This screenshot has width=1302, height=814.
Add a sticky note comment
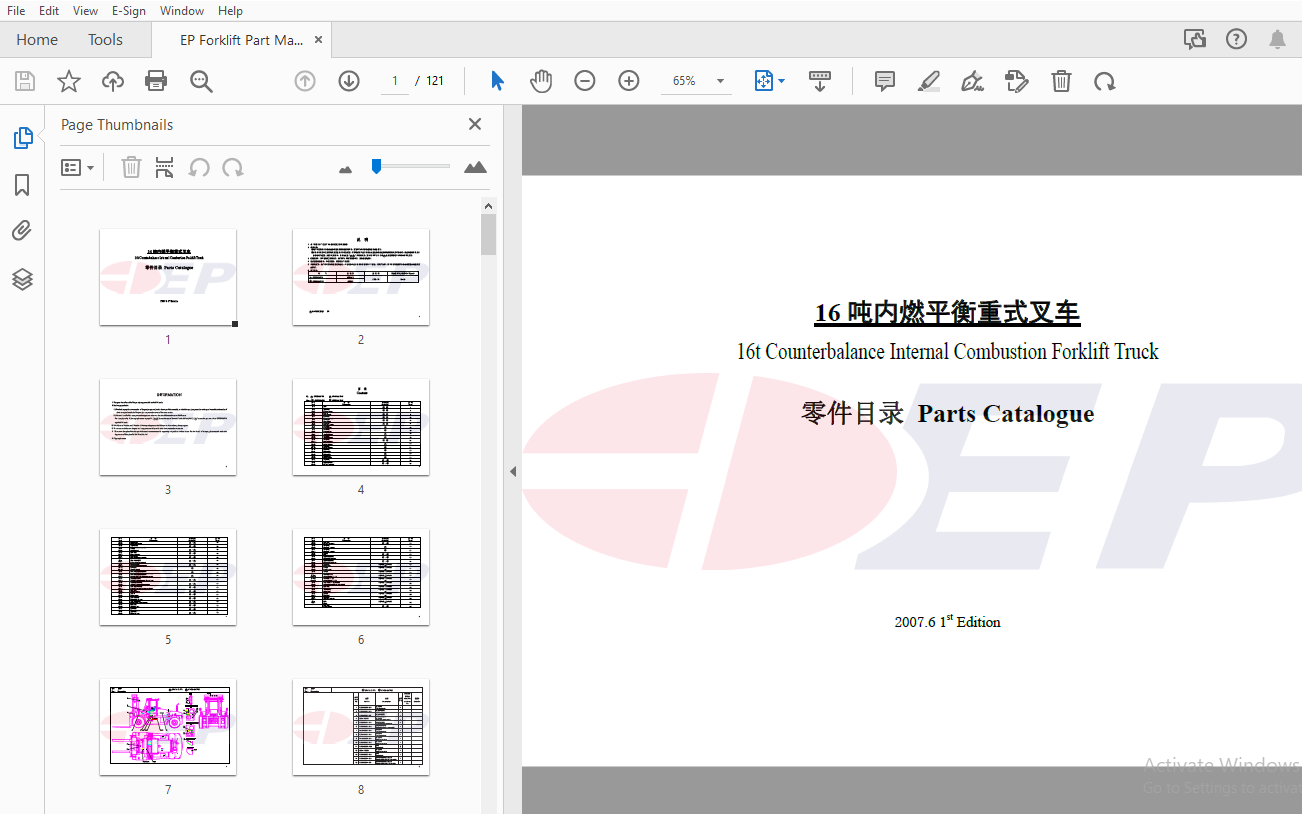(x=885, y=81)
